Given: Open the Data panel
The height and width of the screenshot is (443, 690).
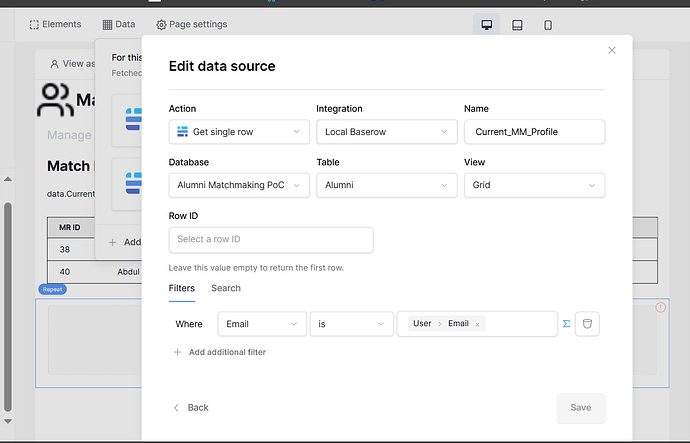Looking at the screenshot, I should [x=119, y=25].
